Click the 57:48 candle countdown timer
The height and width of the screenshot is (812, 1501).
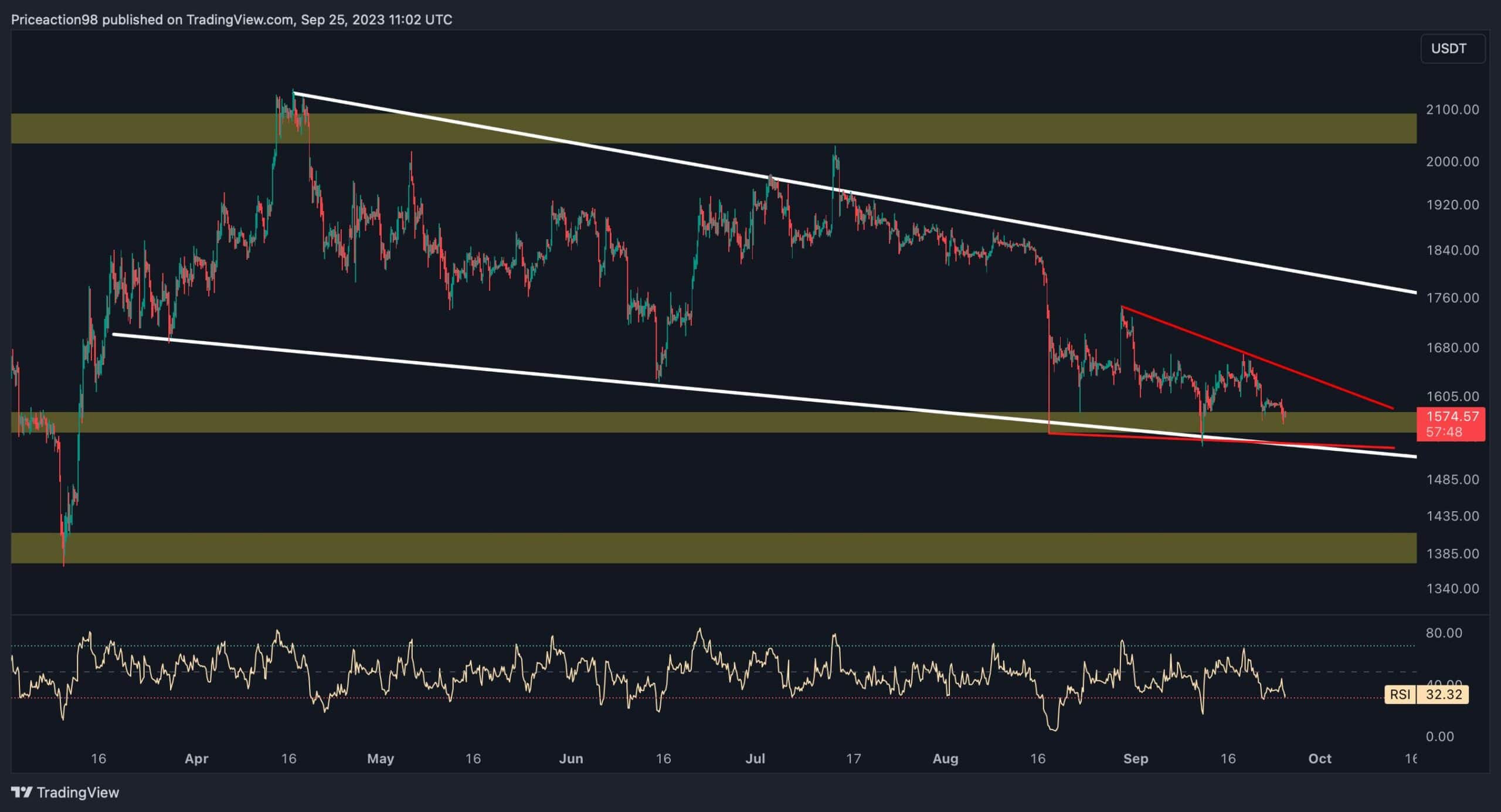pyautogui.click(x=1444, y=432)
